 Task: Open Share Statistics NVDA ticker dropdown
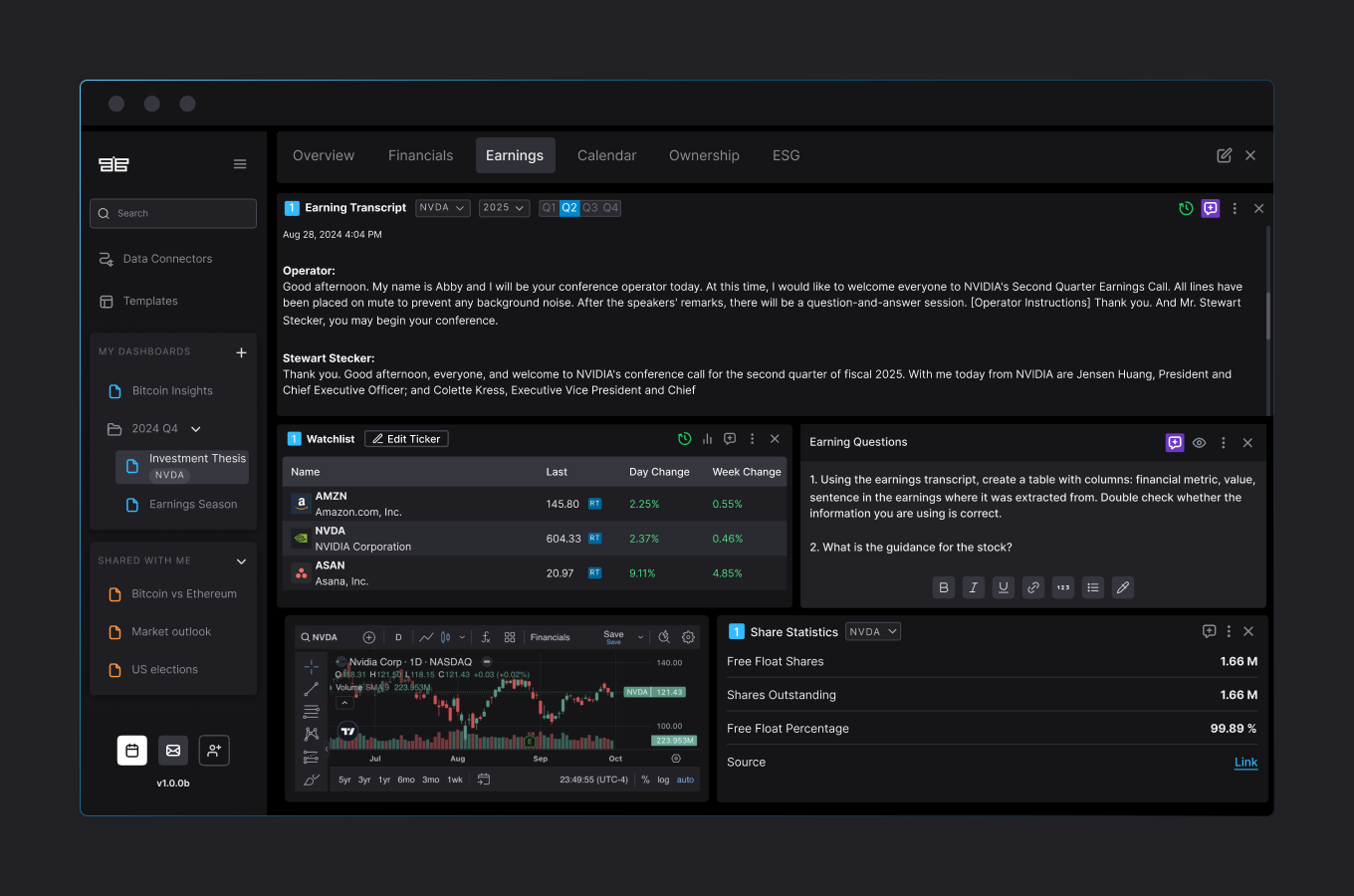pyautogui.click(x=873, y=631)
